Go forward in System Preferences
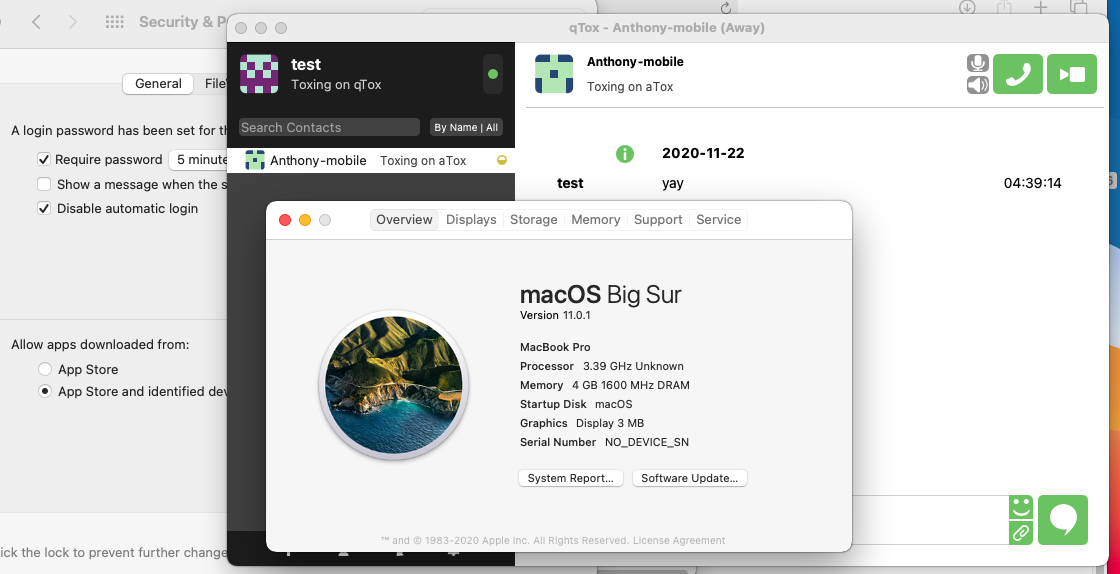This screenshot has height=574, width=1120. click(x=72, y=22)
